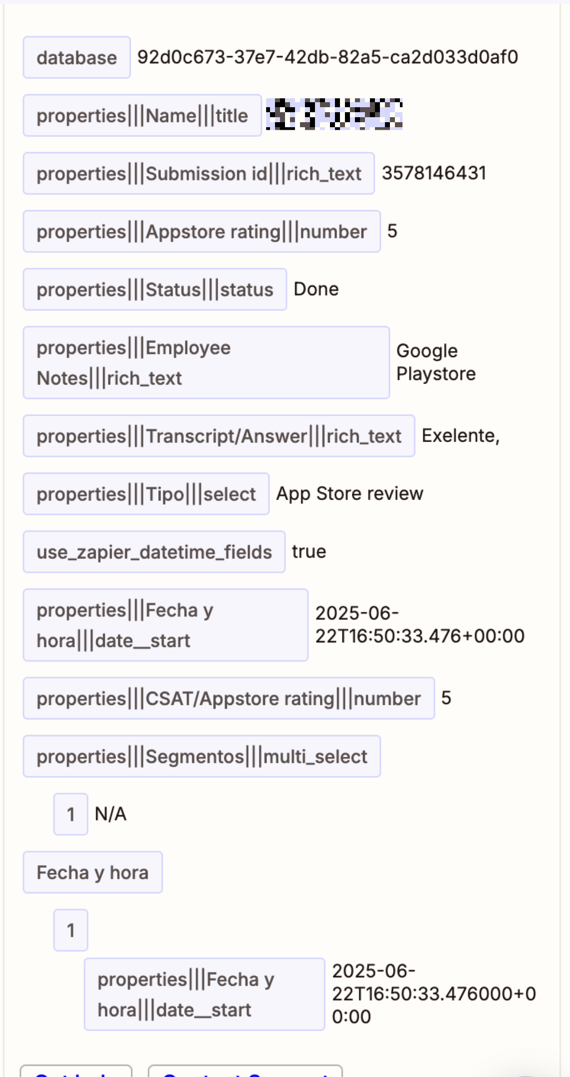This screenshot has height=1077, width=570.
Task: Click the first Fecha y hora date__start label
Action: (x=166, y=625)
